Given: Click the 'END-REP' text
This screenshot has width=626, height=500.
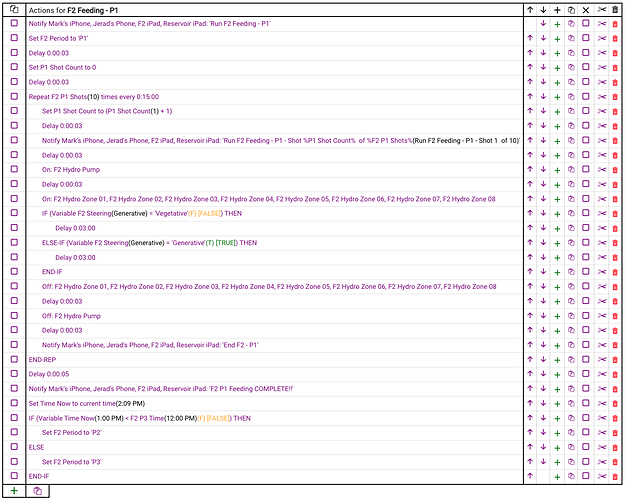Looking at the screenshot, I should (42, 360).
